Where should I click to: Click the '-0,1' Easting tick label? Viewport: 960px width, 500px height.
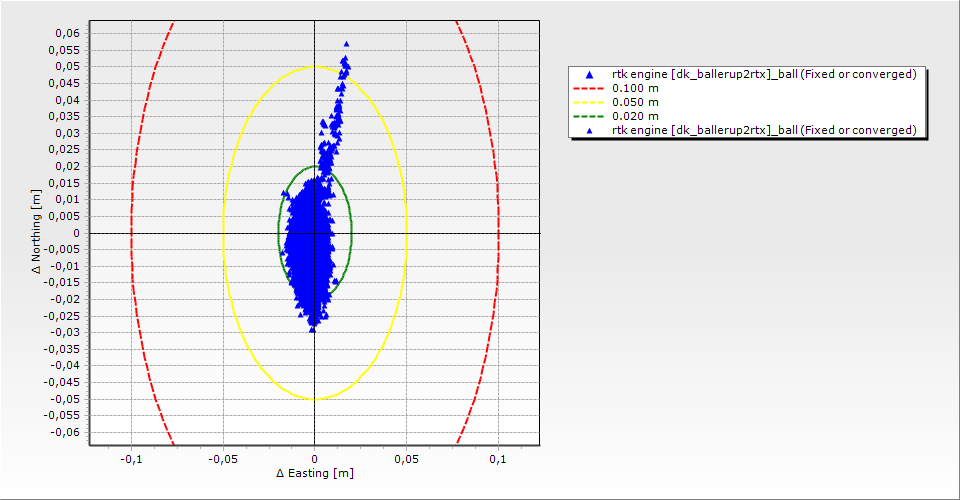point(130,459)
